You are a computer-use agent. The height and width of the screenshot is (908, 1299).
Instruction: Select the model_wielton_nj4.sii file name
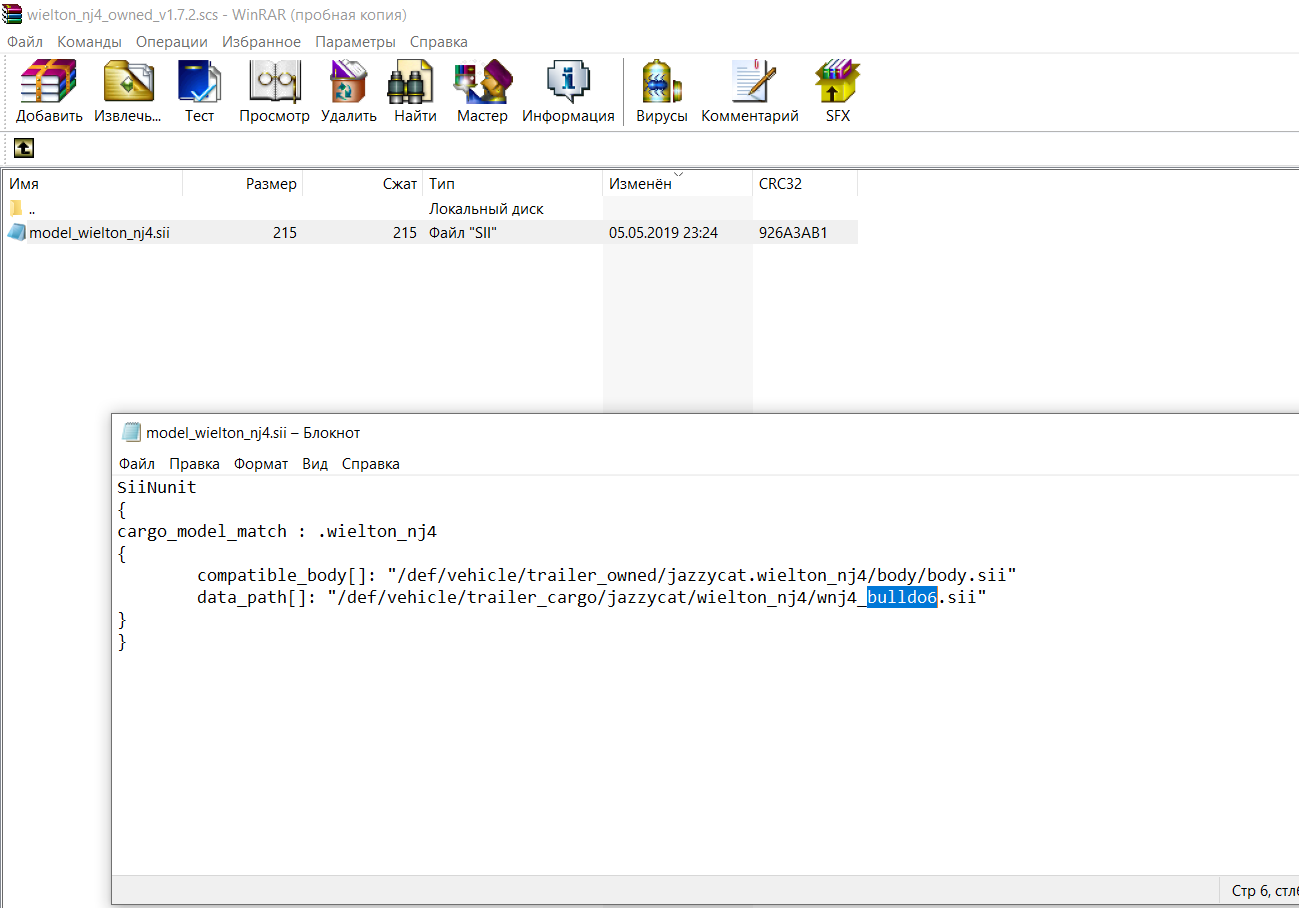tap(99, 233)
